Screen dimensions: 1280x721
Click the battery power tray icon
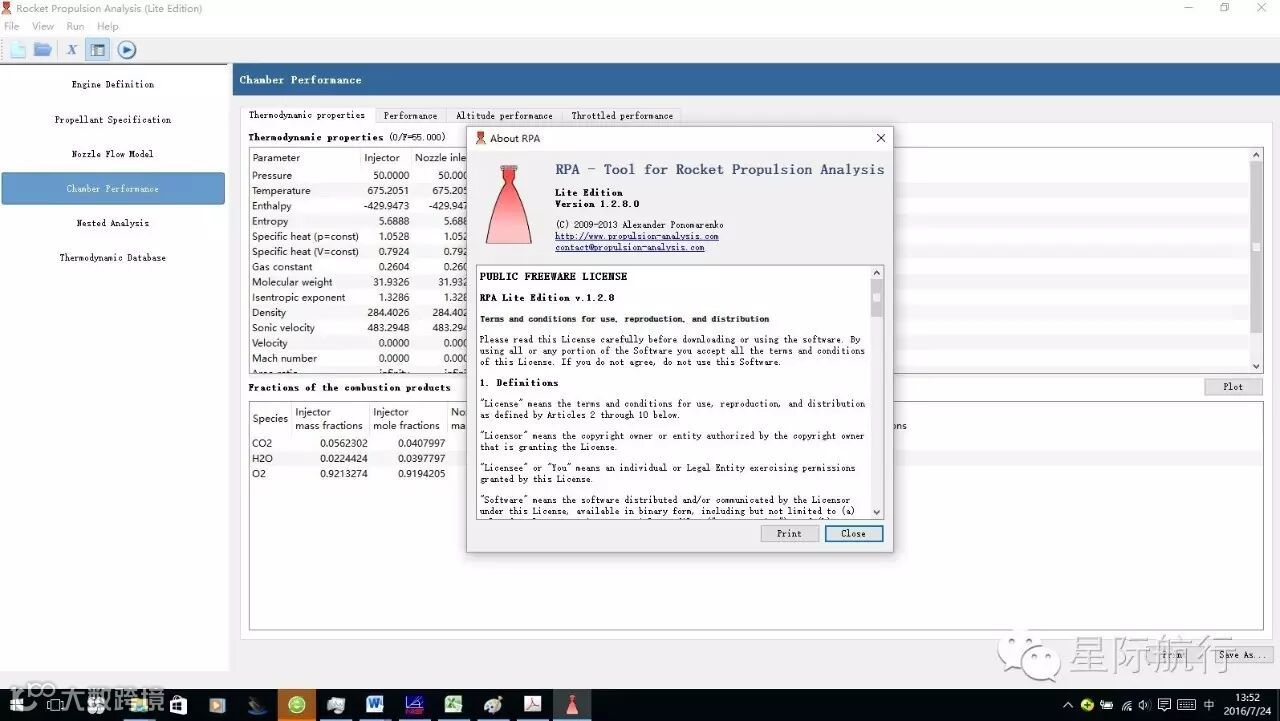coord(1107,705)
